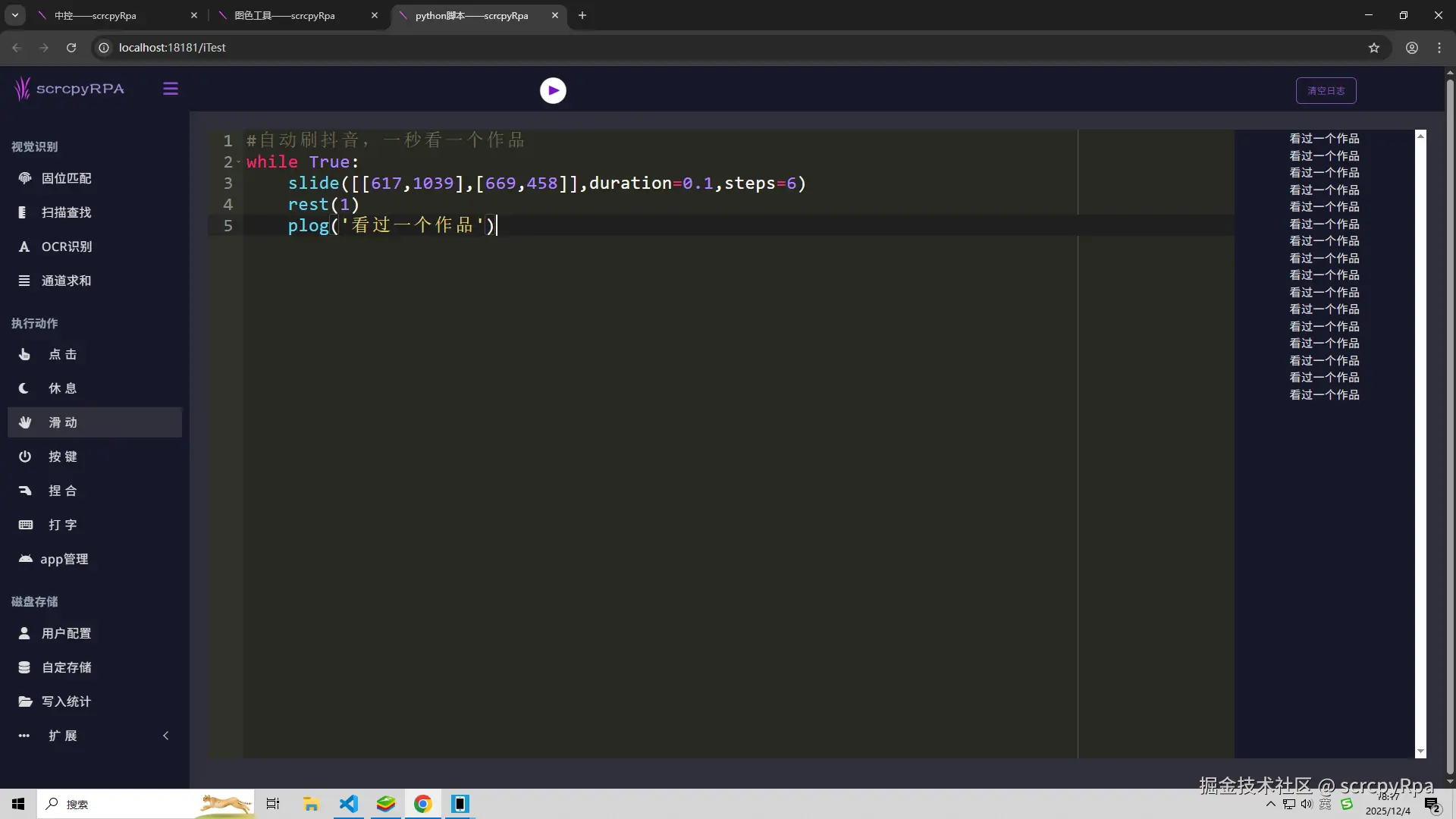Select the 休息 moon icon item
Image resolution: width=1456 pixels, height=819 pixels.
(x=62, y=388)
